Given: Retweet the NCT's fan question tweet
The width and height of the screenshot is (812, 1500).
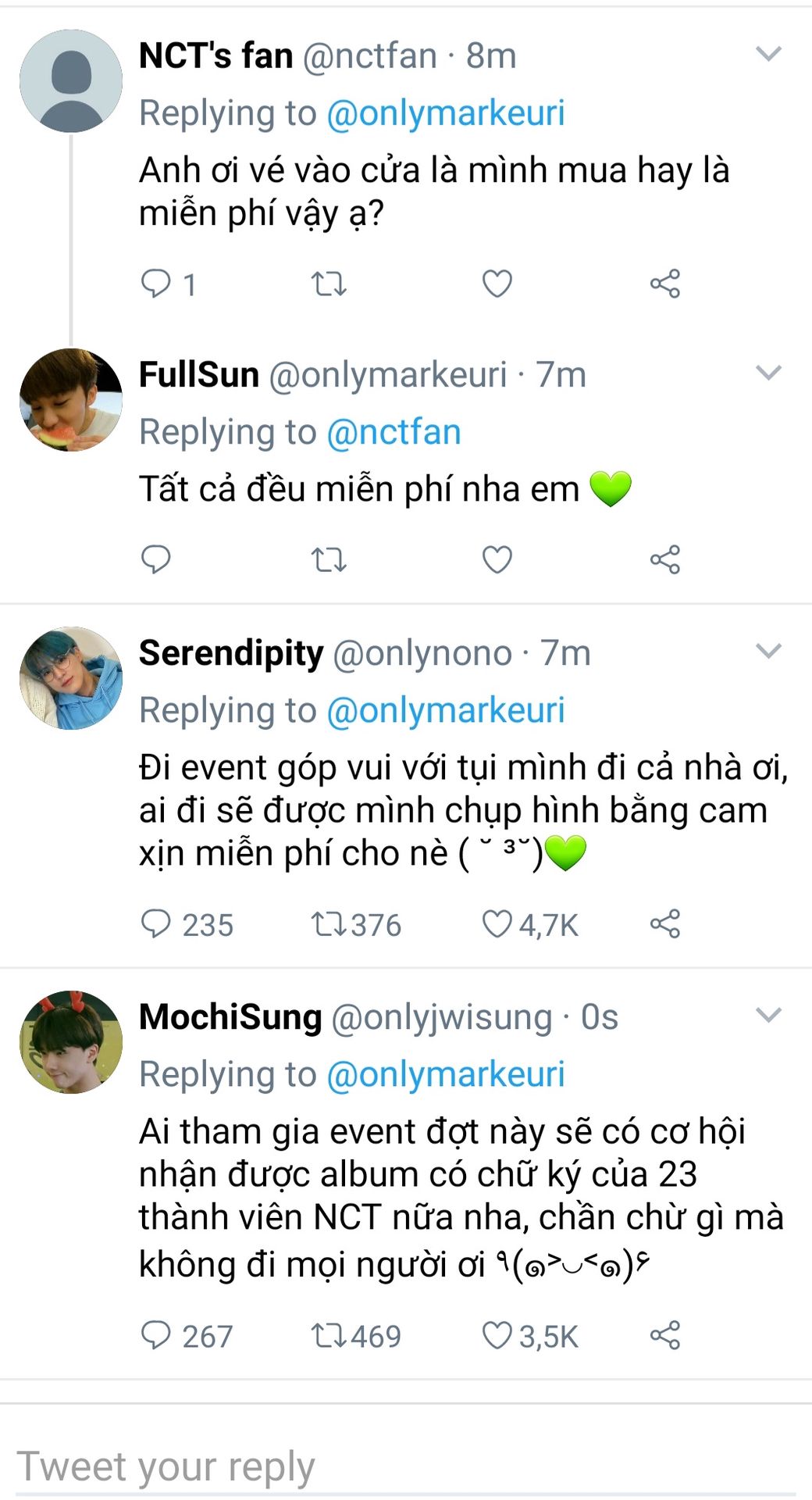Looking at the screenshot, I should 329,284.
